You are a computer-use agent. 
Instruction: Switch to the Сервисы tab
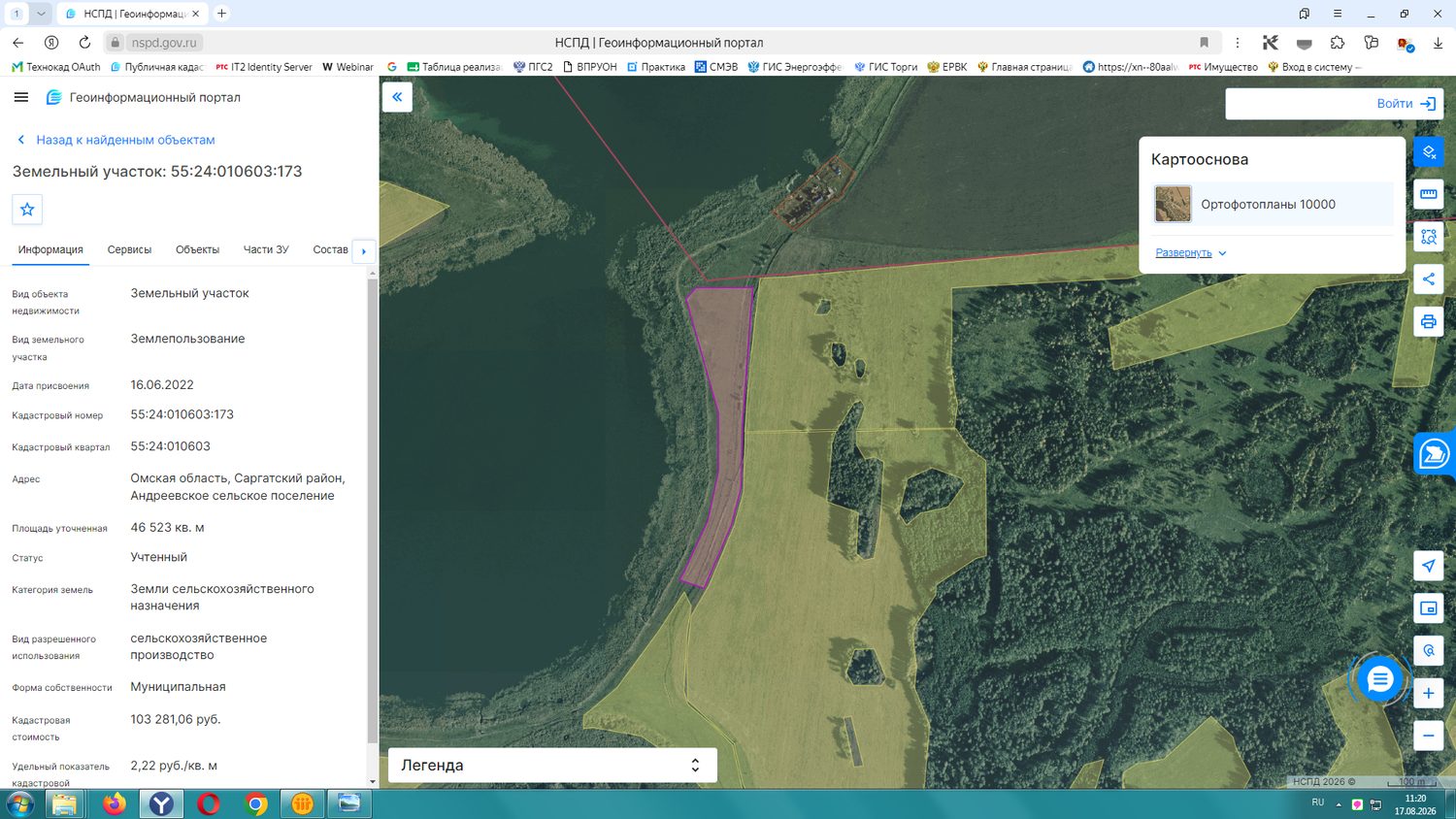click(x=129, y=249)
